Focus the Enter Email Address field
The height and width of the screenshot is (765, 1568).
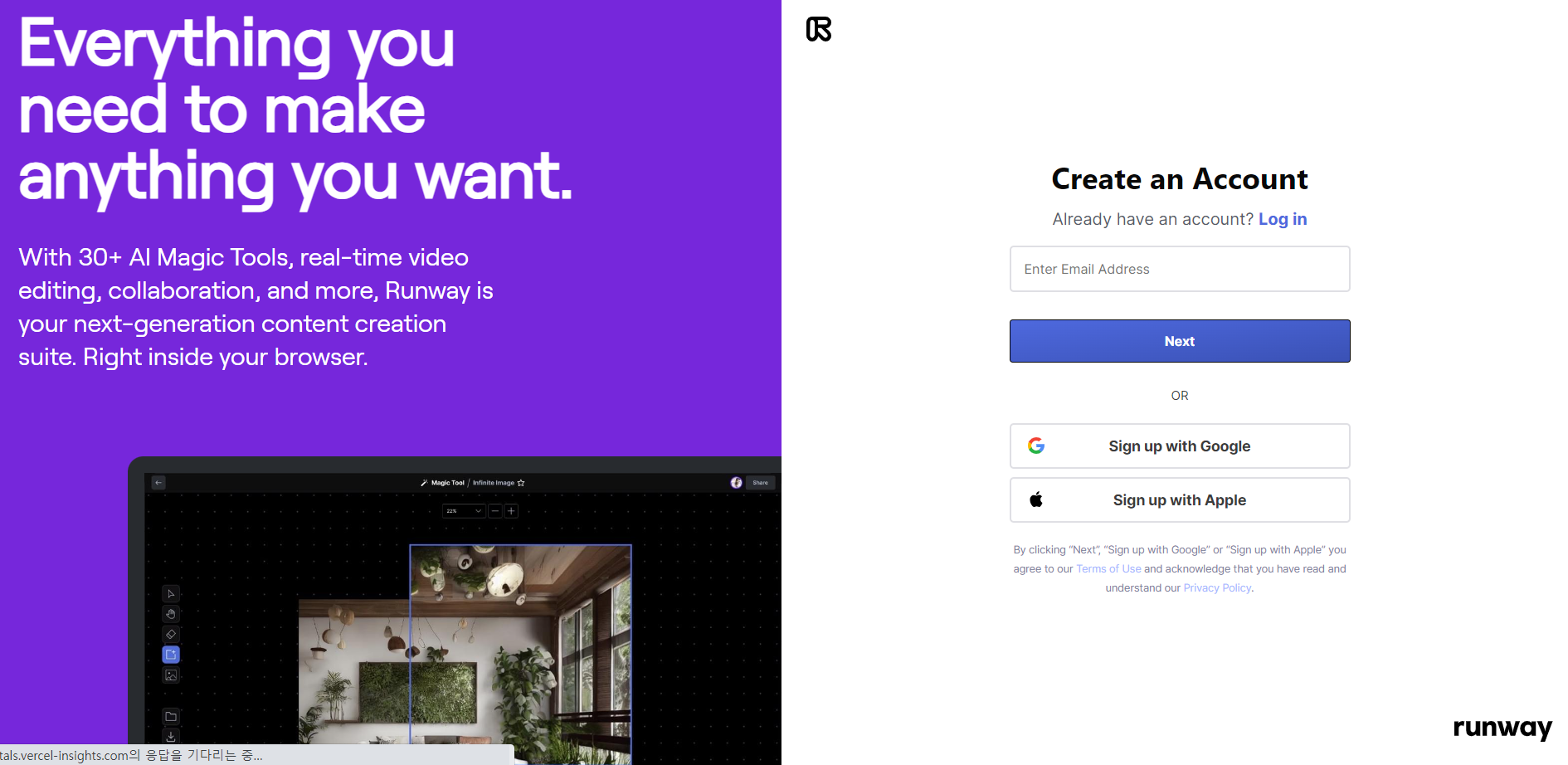click(1180, 269)
